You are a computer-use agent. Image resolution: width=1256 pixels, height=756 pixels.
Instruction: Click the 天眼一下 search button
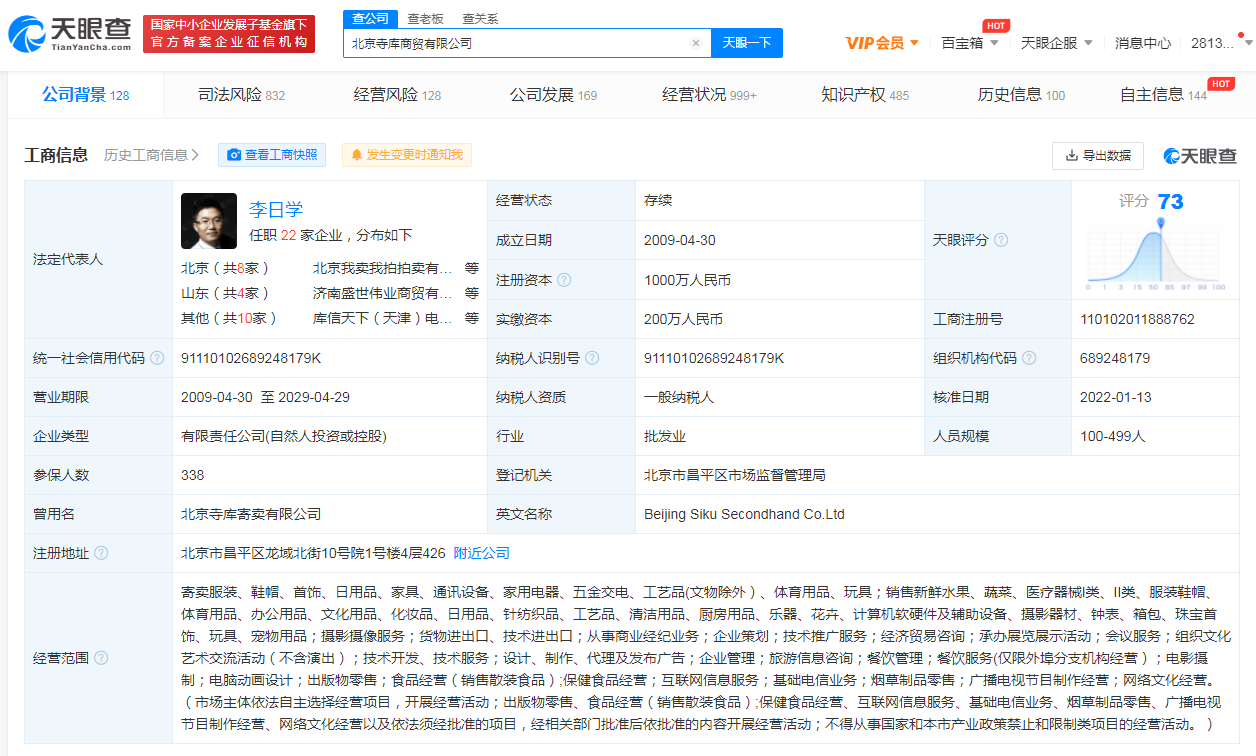point(746,43)
